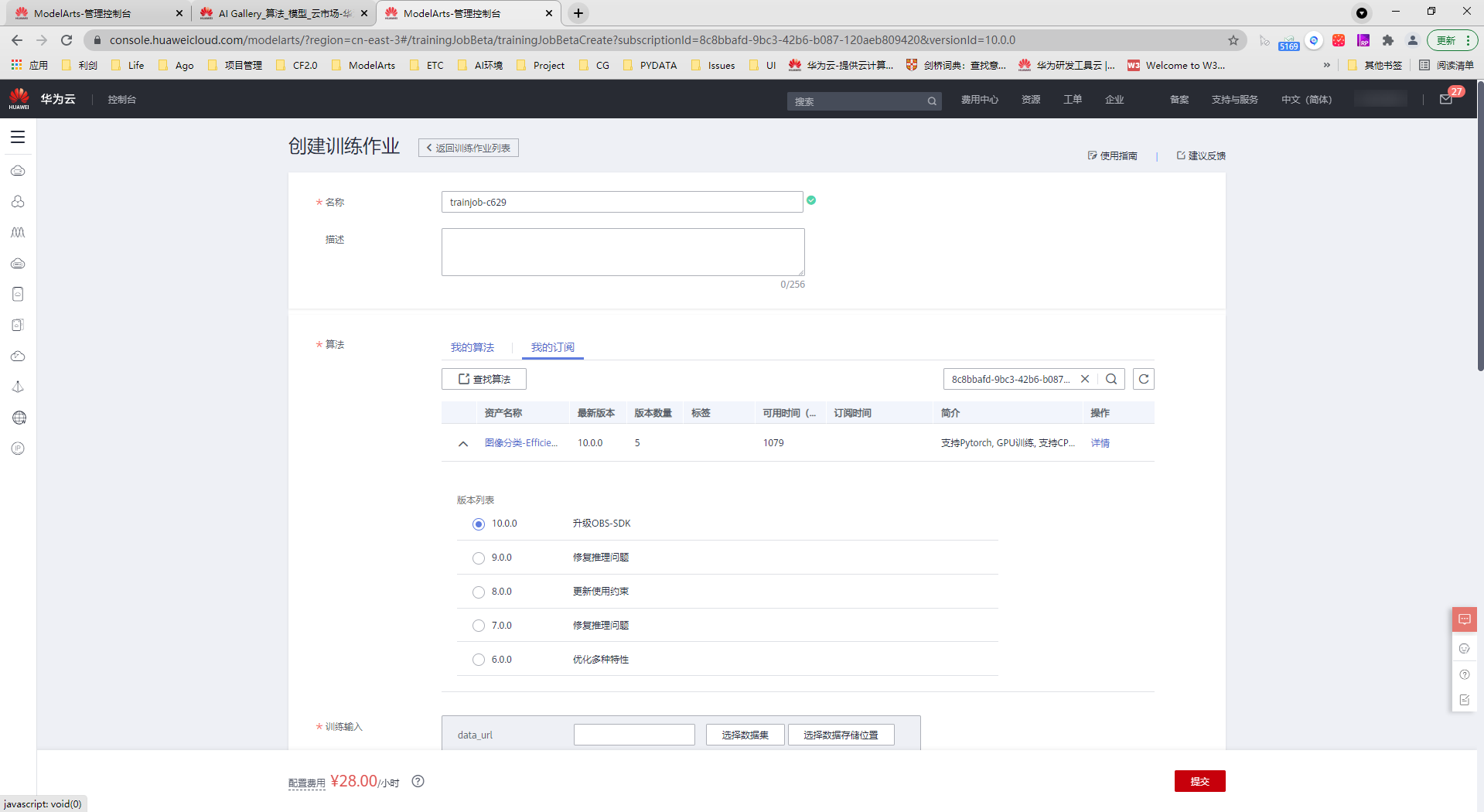Open the 资源 menu
Screen dimensions: 1484x812
point(1031,100)
